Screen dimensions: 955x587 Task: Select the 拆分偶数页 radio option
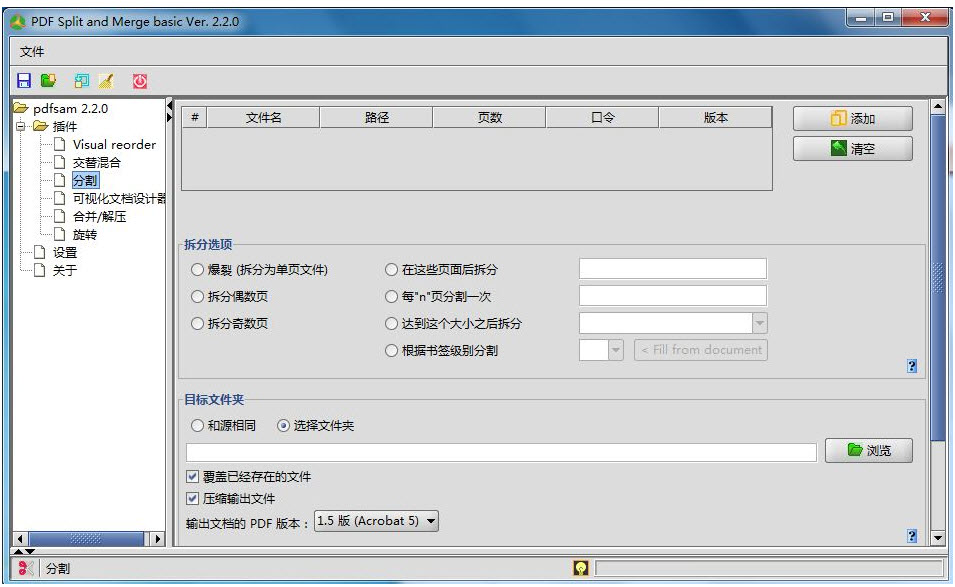pyautogui.click(x=197, y=297)
